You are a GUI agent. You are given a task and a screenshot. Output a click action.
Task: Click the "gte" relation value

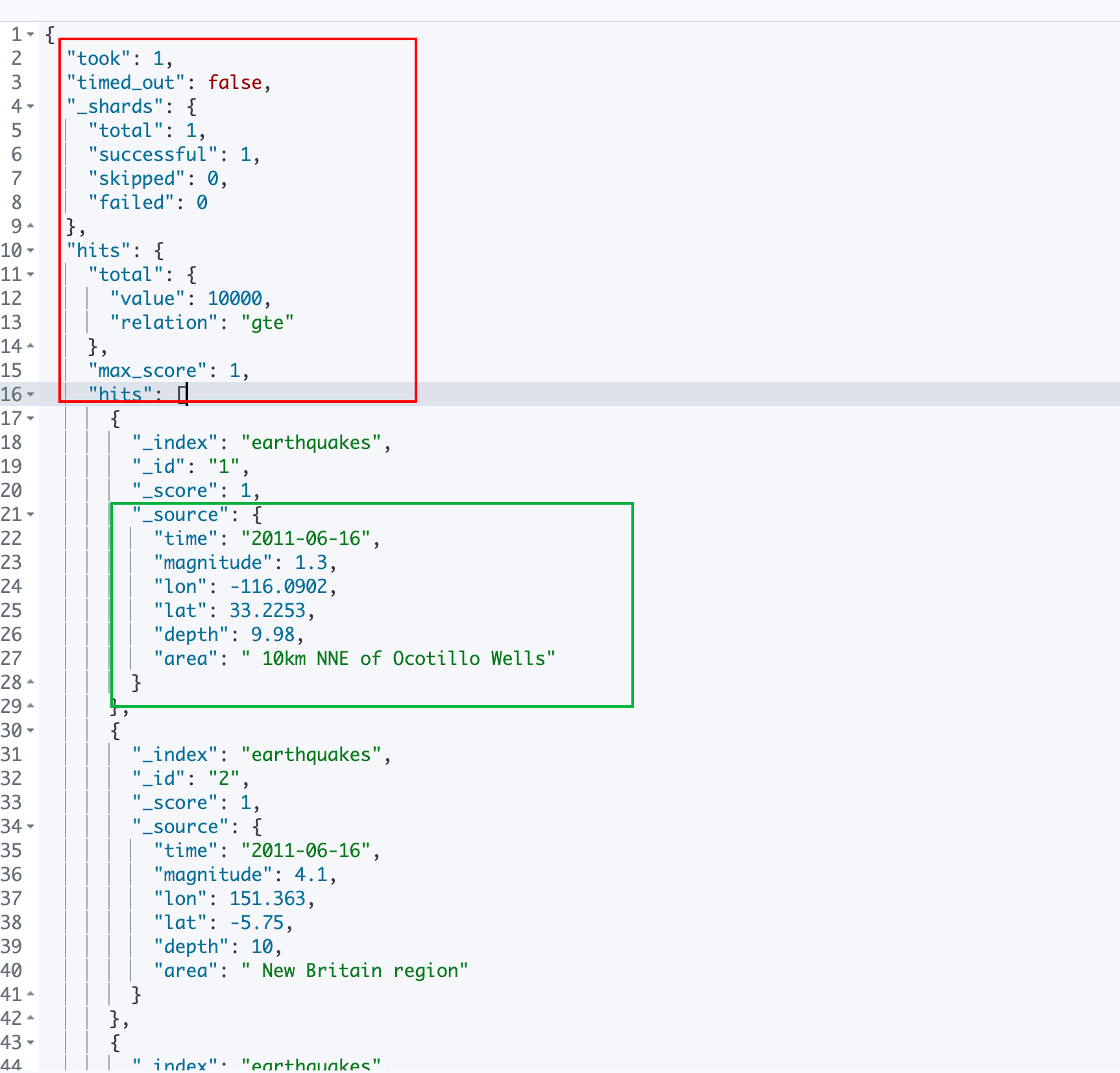tap(267, 322)
